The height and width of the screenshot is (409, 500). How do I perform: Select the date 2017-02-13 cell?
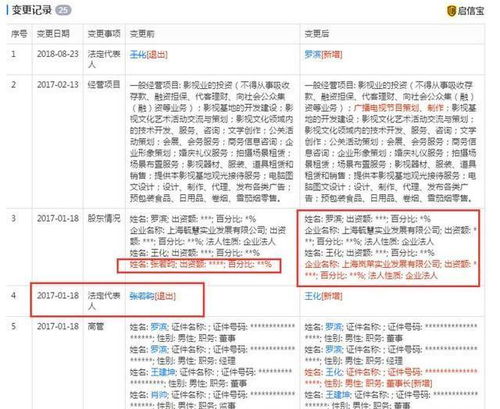[x=58, y=85]
